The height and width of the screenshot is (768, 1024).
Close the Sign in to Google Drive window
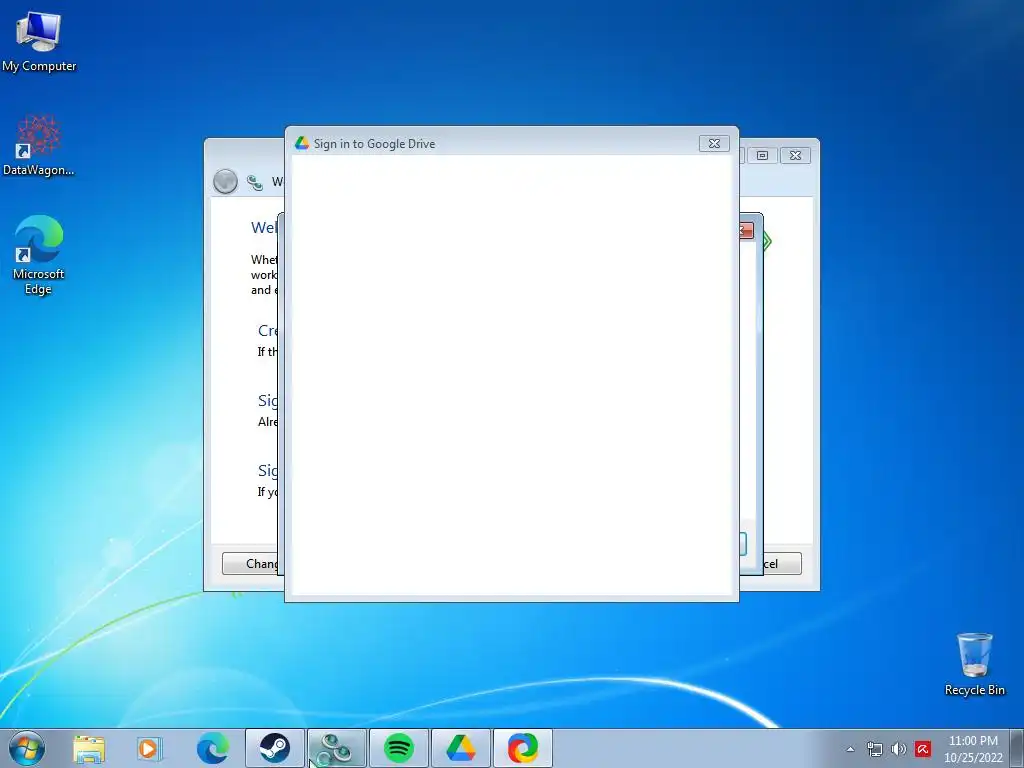714,144
